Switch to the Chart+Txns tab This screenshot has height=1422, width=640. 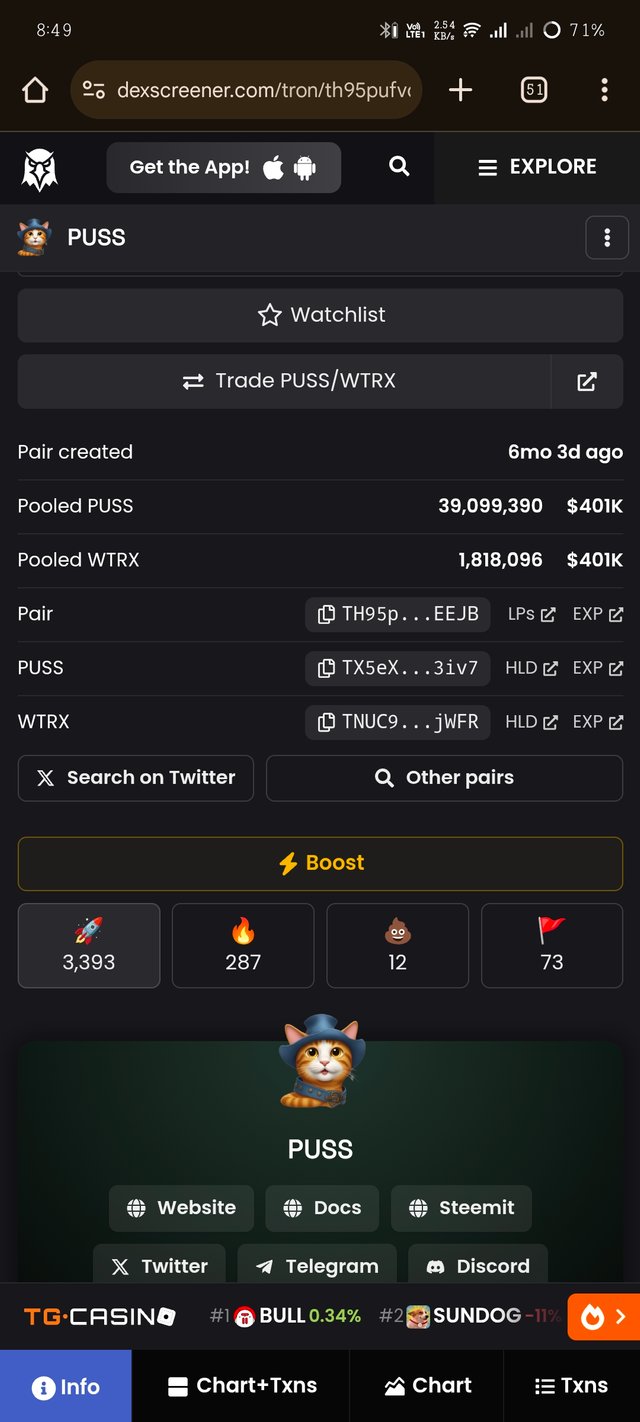(x=241, y=1385)
